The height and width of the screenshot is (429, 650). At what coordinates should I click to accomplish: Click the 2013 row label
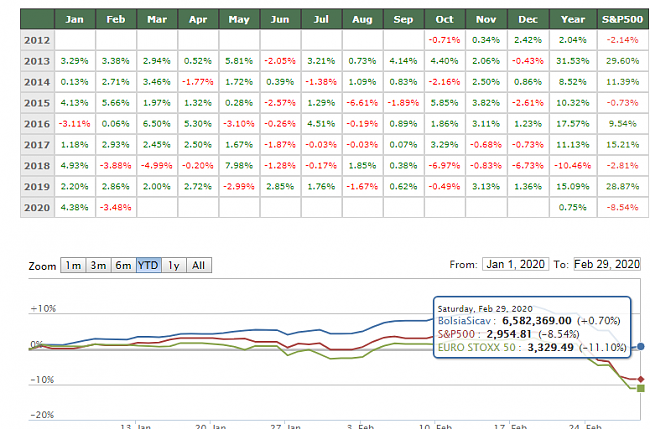coord(37,61)
